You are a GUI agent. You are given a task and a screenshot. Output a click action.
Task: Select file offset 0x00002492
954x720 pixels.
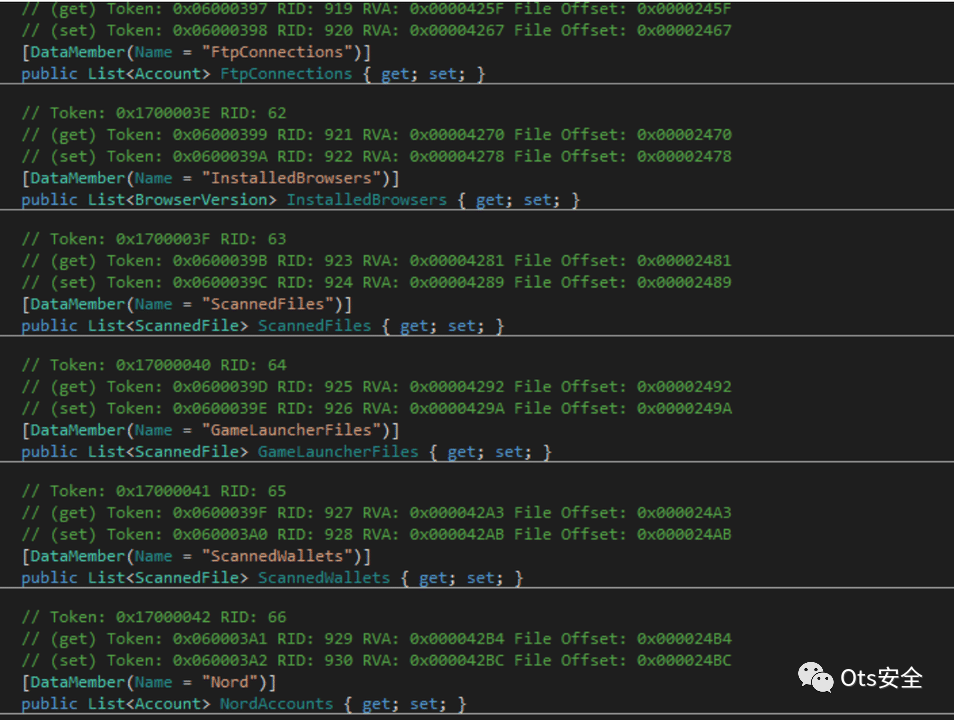684,386
